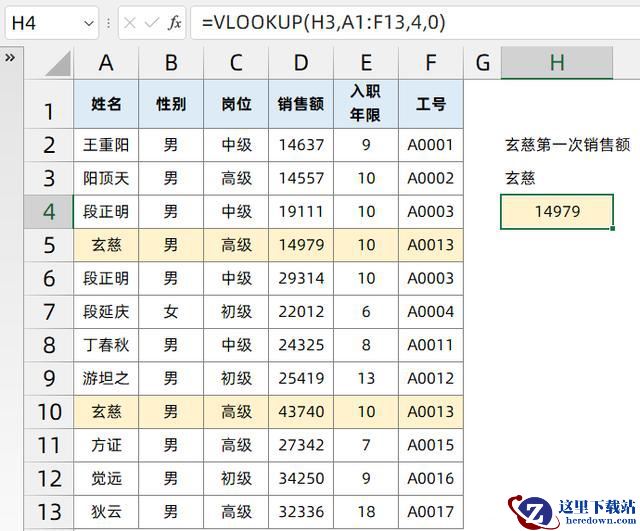Select position cell 初级 in row 9
640x531 pixels.
pyautogui.click(x=236, y=379)
